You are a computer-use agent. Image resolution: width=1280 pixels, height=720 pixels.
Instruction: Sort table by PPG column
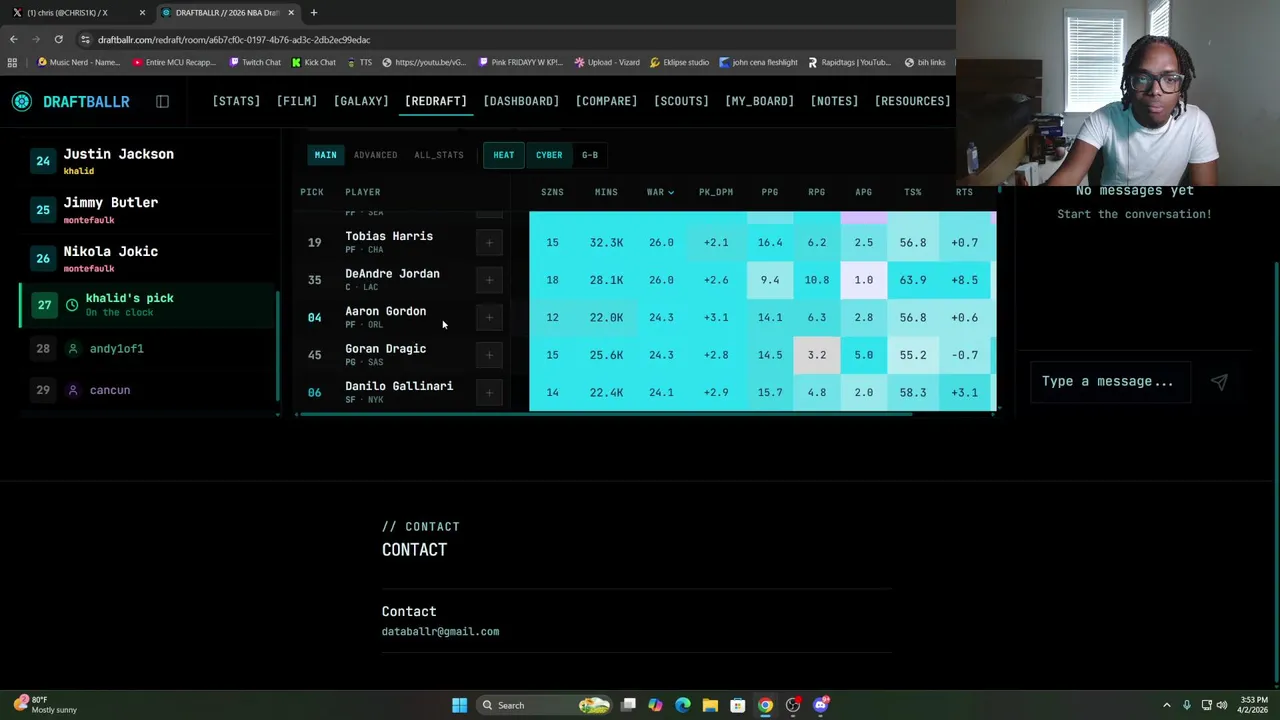pyautogui.click(x=770, y=192)
